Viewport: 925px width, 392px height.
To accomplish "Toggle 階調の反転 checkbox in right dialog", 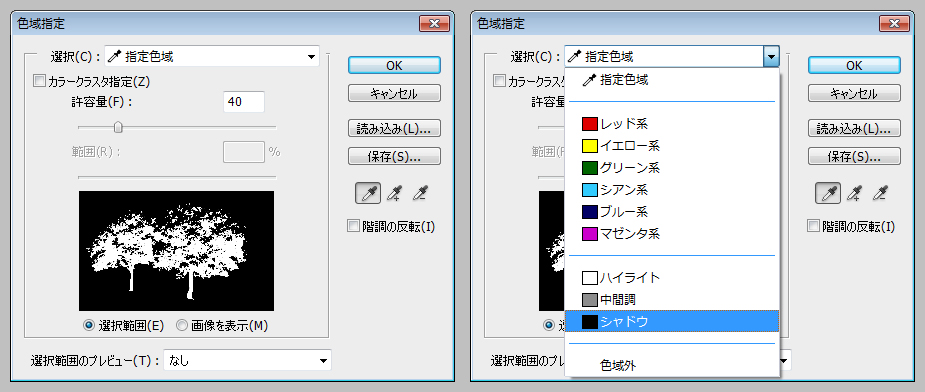I will tap(814, 226).
